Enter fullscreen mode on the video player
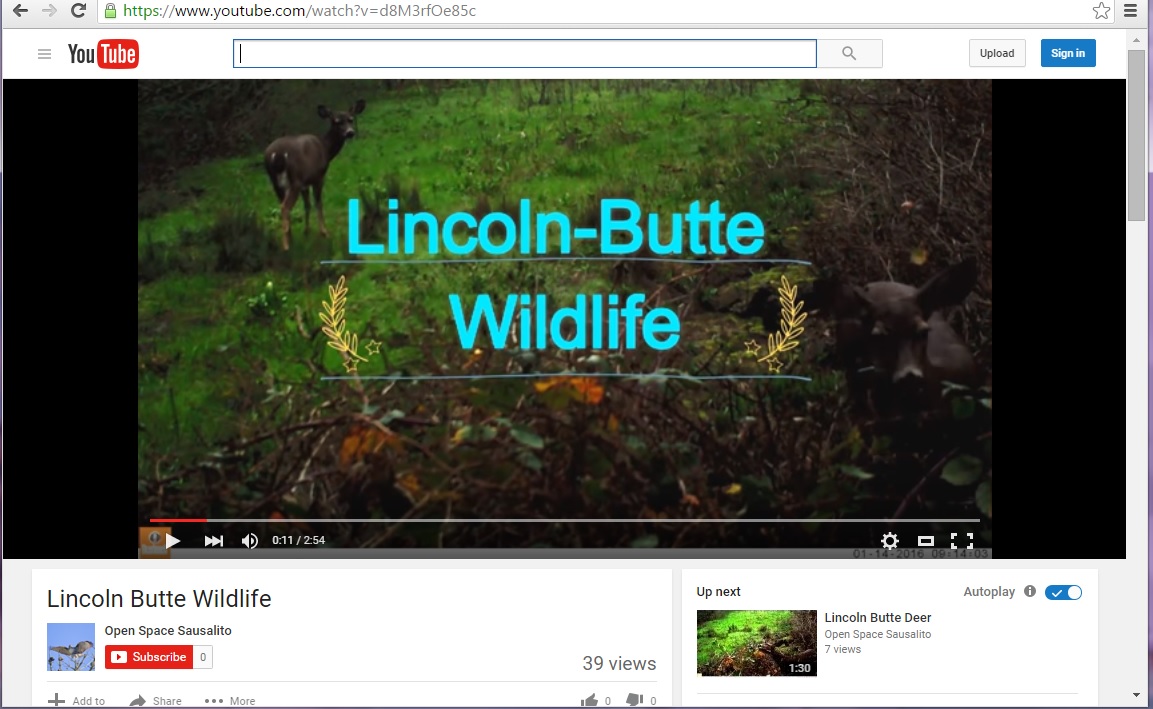The image size is (1153, 709). point(962,541)
